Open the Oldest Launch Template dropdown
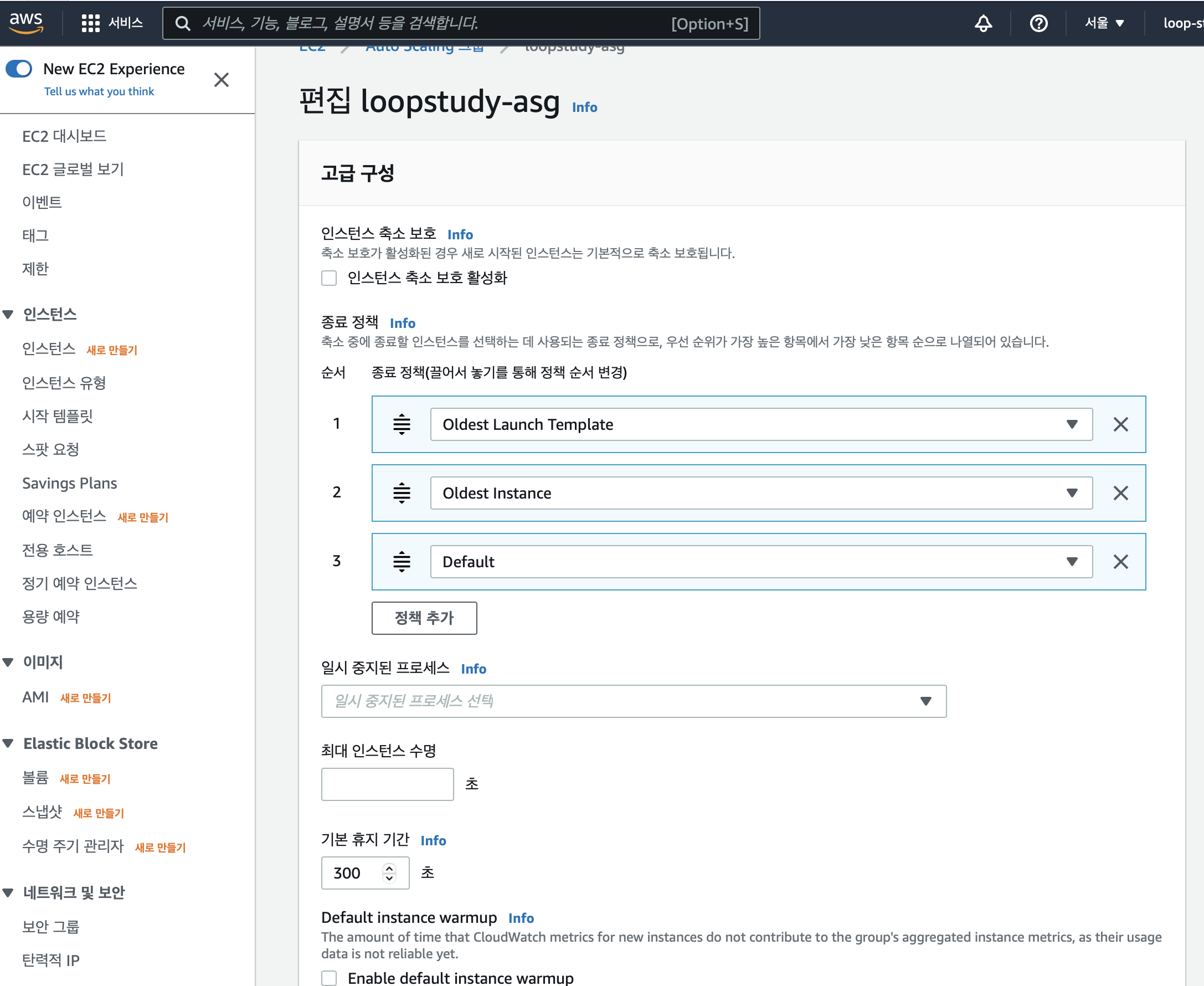 [761, 424]
